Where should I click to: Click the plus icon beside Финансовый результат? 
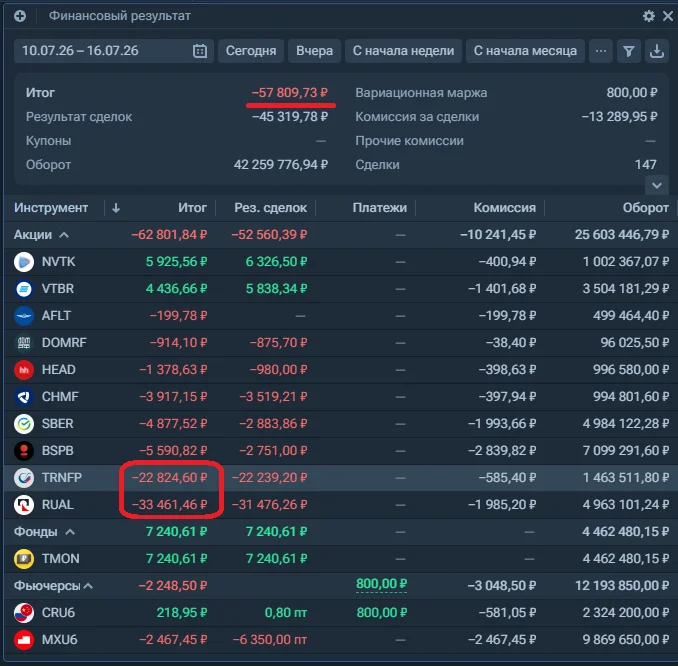tap(20, 16)
